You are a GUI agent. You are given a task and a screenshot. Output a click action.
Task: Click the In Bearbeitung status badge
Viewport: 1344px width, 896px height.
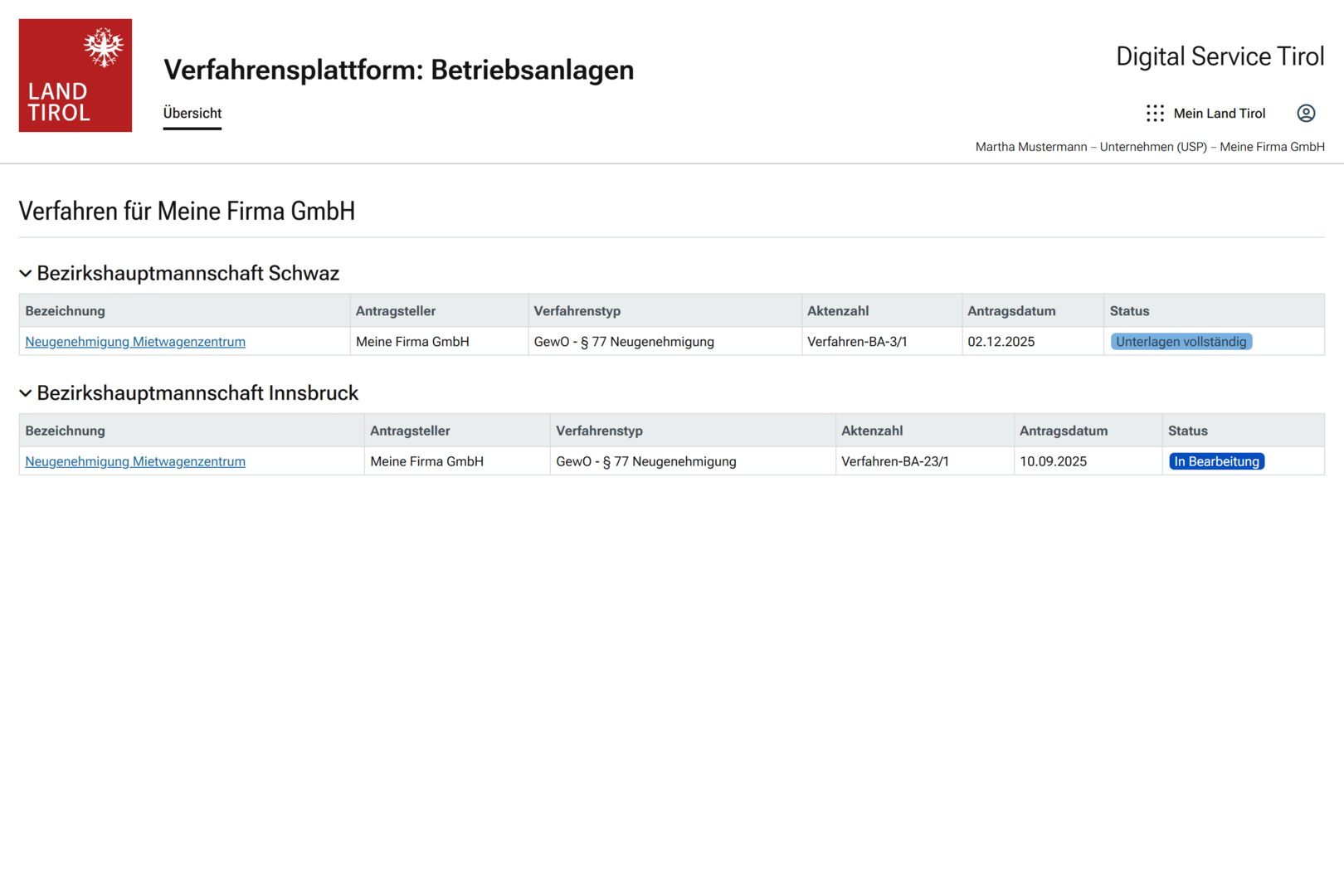coord(1216,461)
